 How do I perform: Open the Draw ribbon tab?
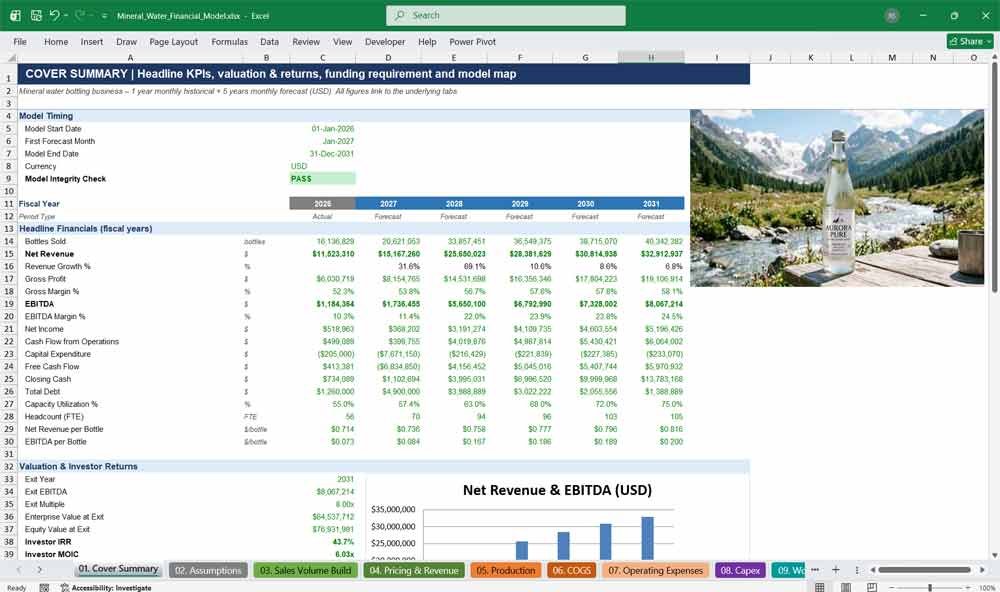tap(126, 41)
